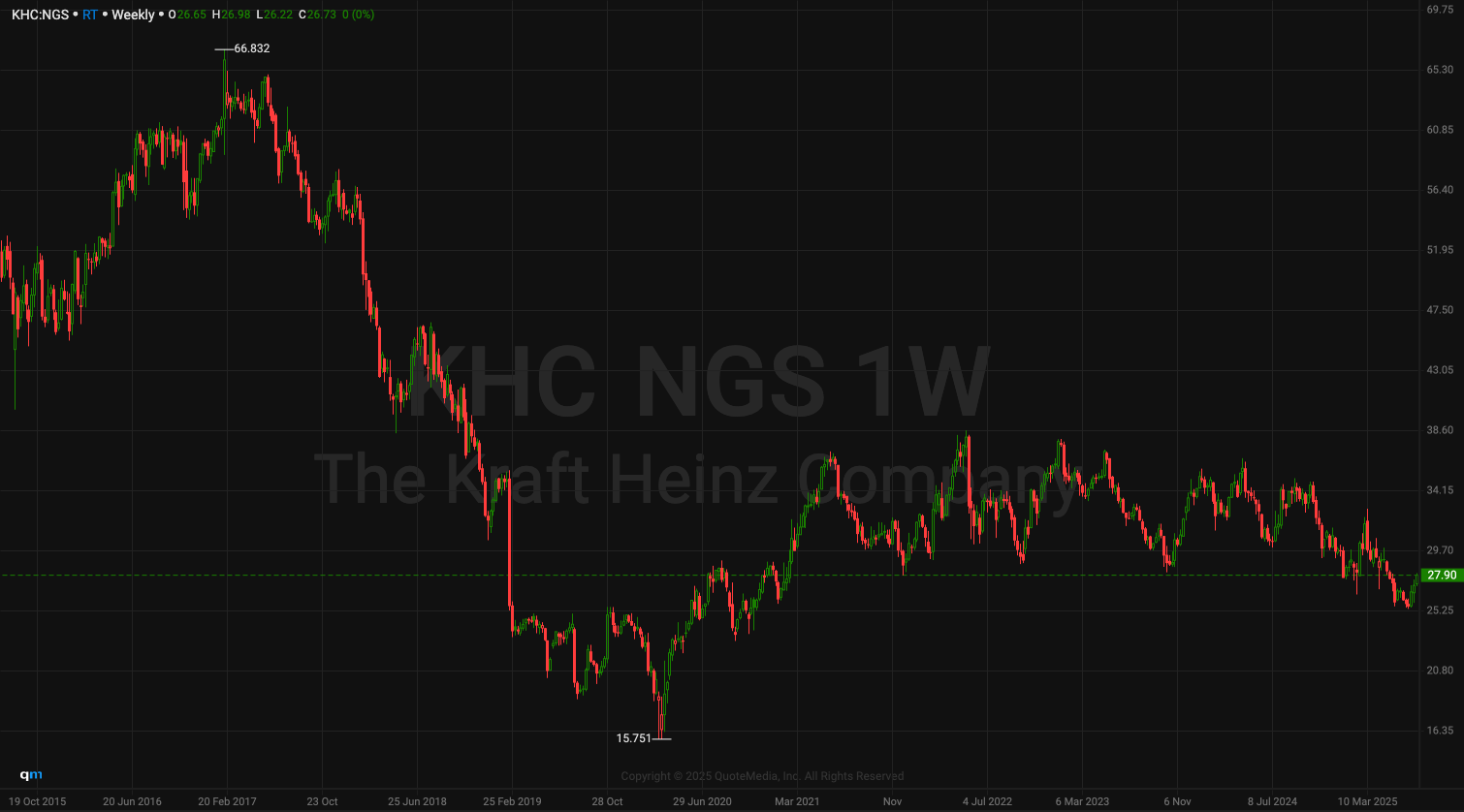Click the 43.05 price axis label
This screenshot has height=812, width=1464.
1440,370
